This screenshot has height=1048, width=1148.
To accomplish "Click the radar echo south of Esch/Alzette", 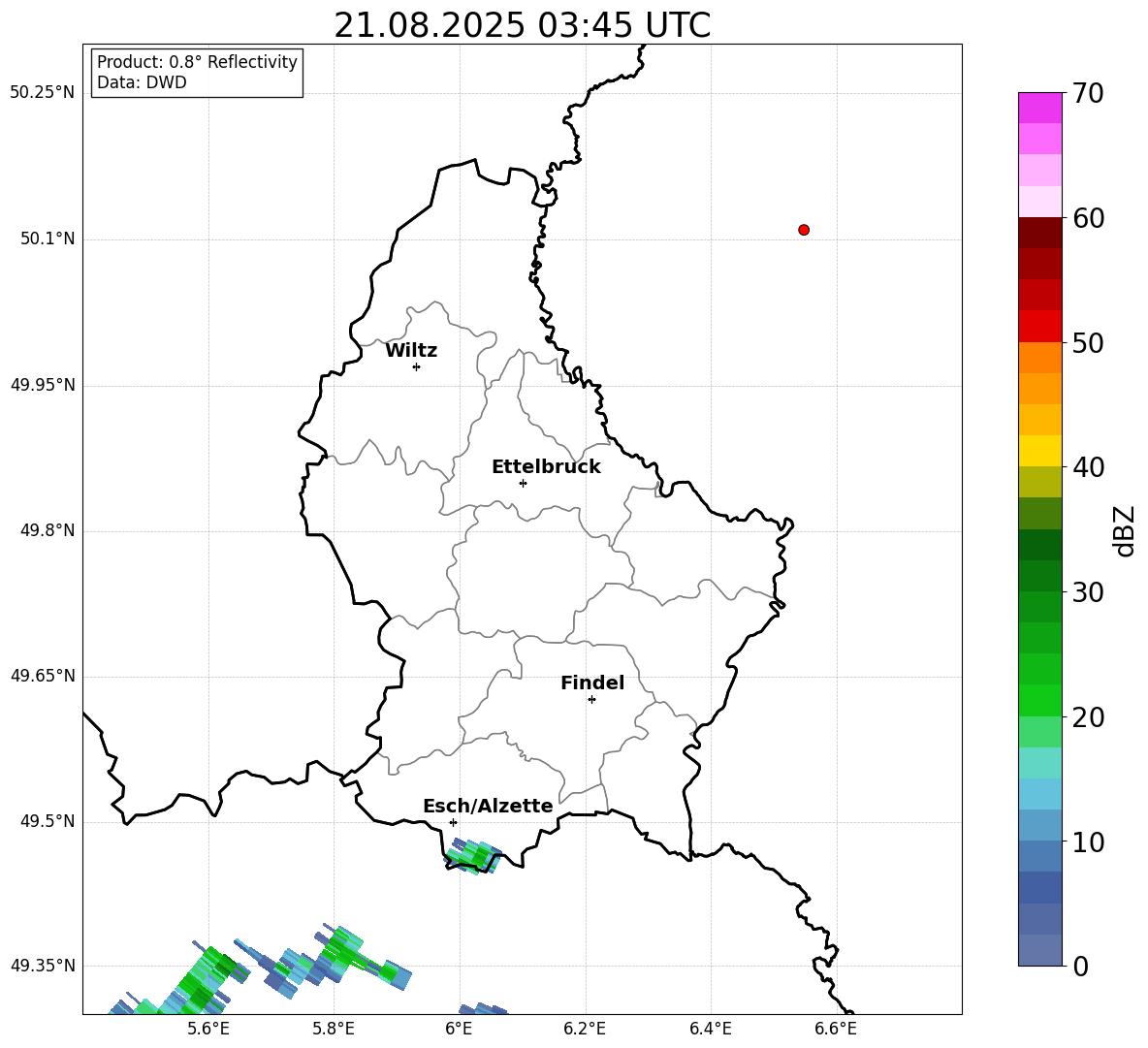I will [474, 855].
